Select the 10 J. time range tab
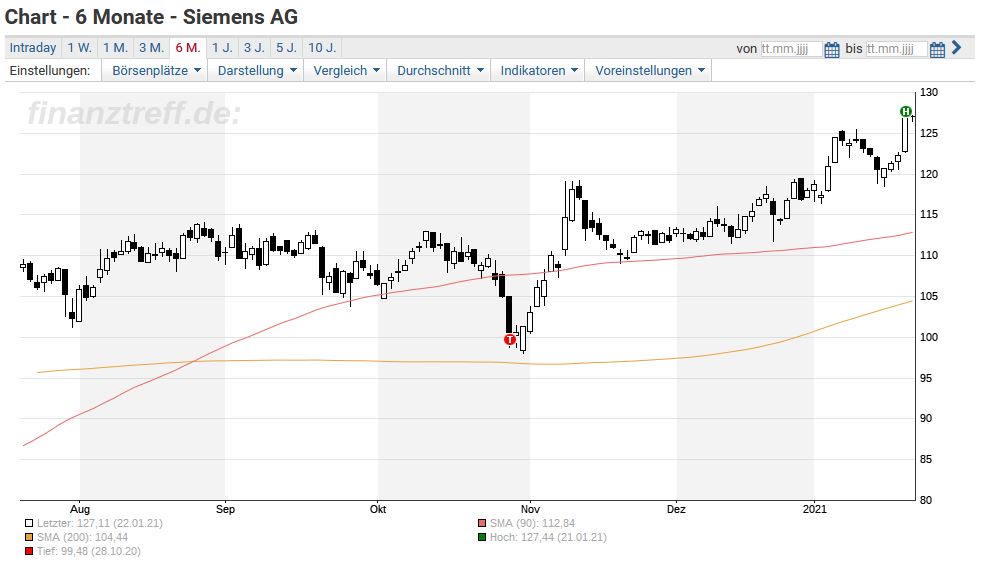 (x=322, y=48)
